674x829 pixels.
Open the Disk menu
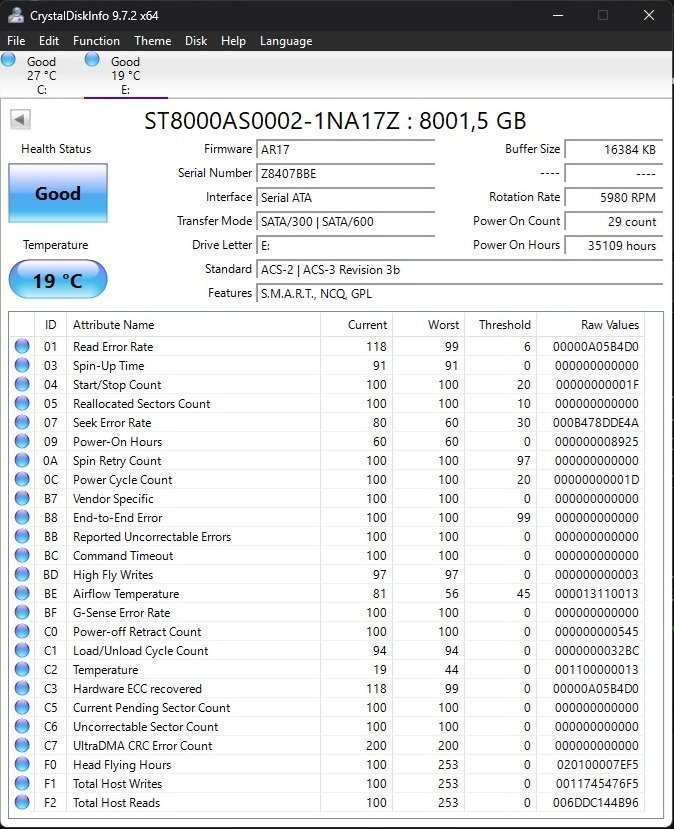[x=196, y=41]
